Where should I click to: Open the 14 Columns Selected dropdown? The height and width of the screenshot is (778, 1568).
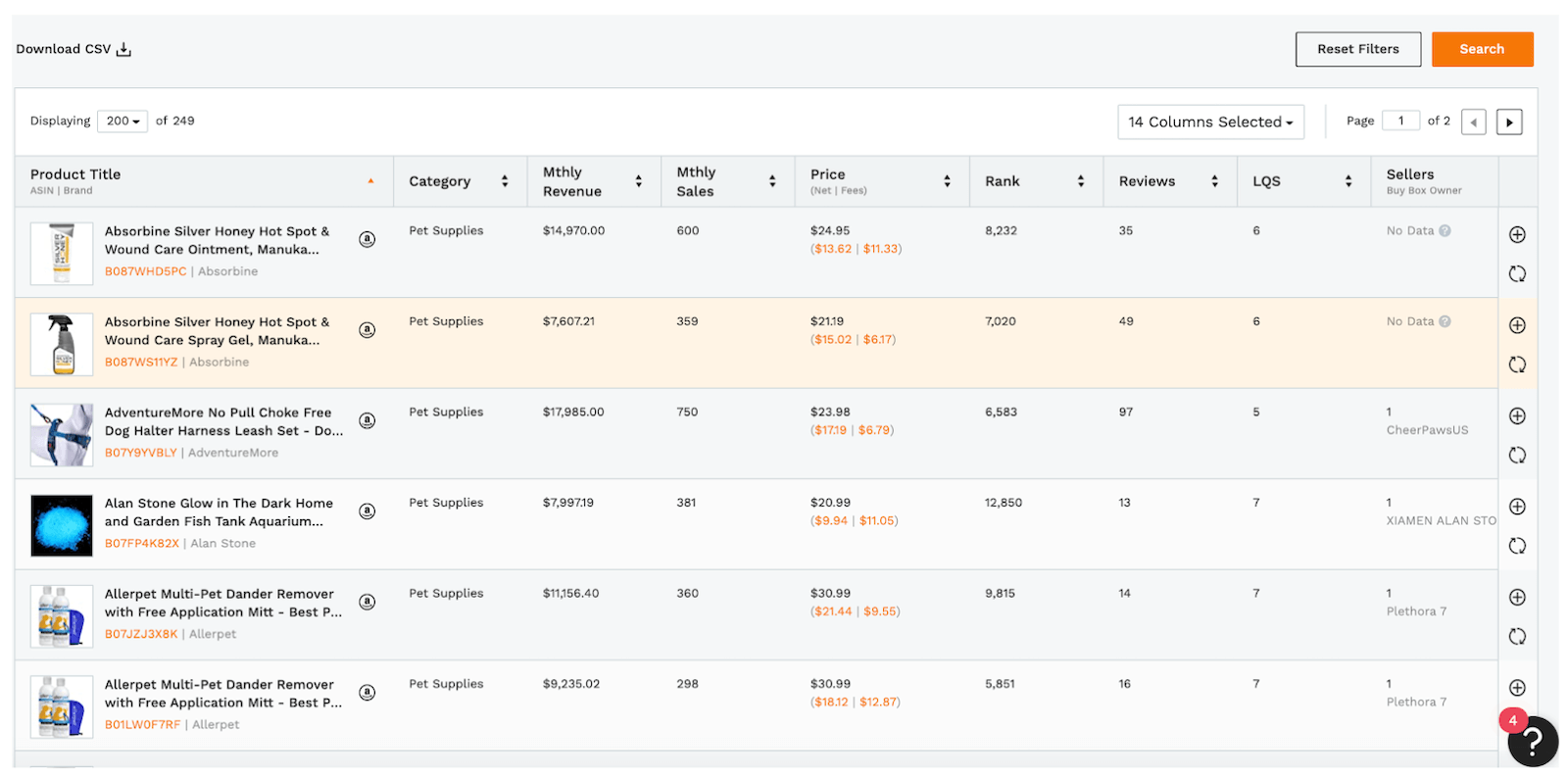click(1210, 122)
